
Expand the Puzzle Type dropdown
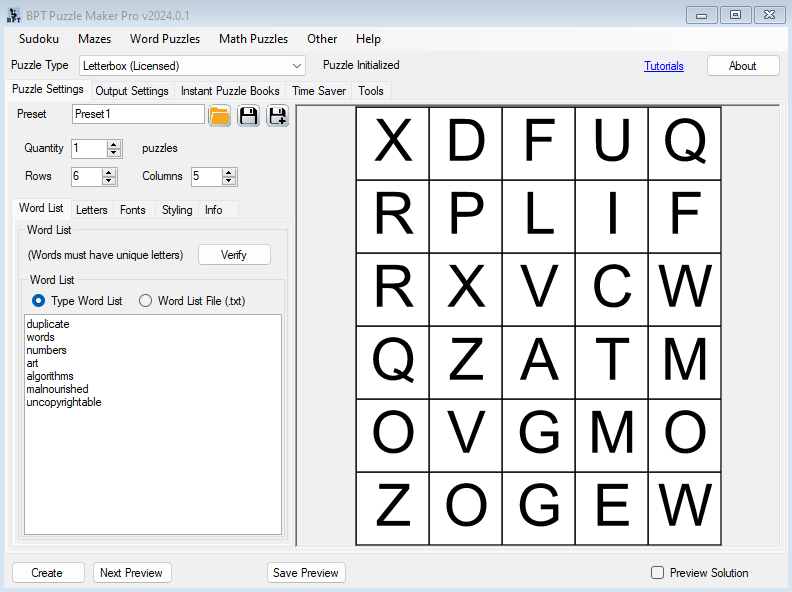297,66
